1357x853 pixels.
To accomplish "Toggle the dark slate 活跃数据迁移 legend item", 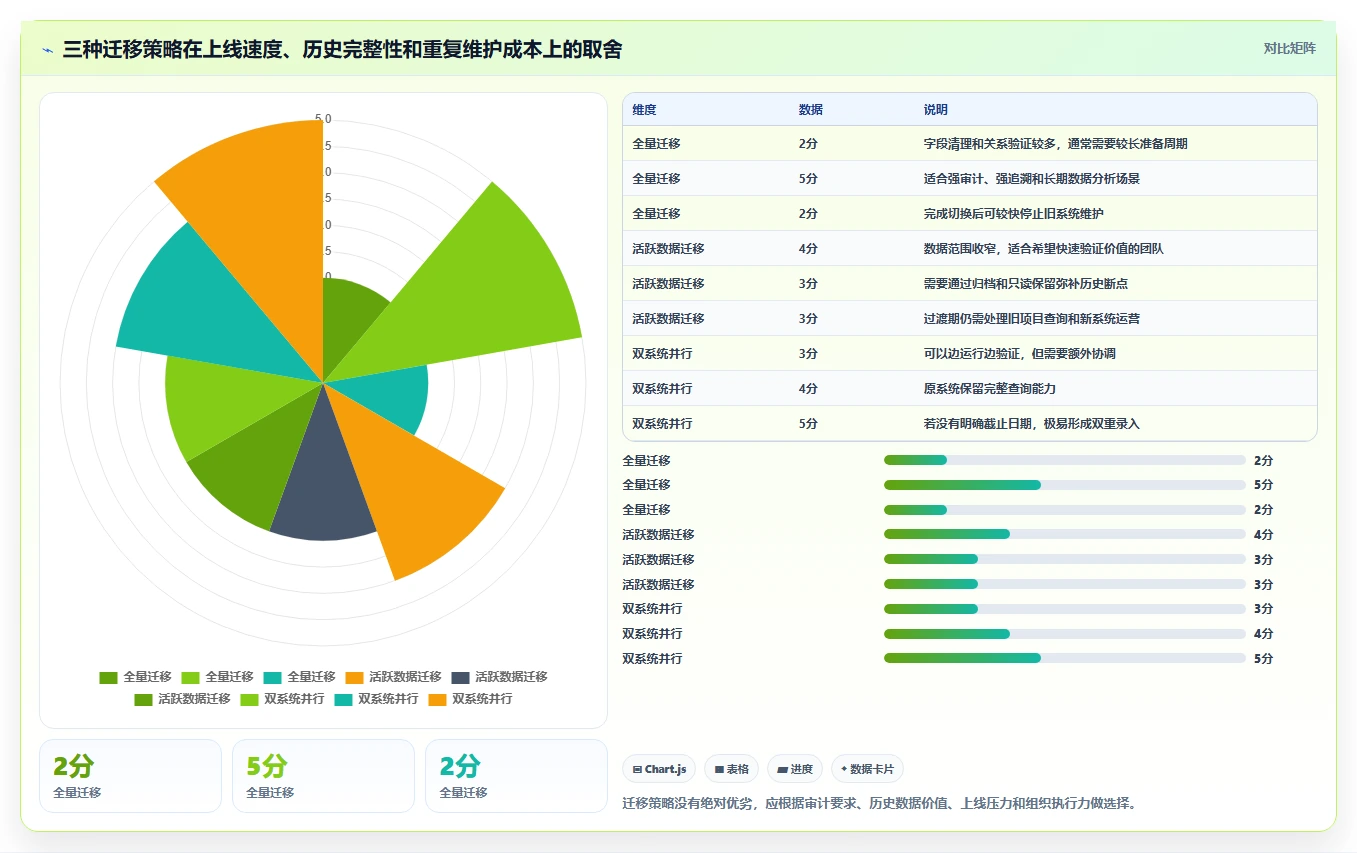I will [499, 677].
